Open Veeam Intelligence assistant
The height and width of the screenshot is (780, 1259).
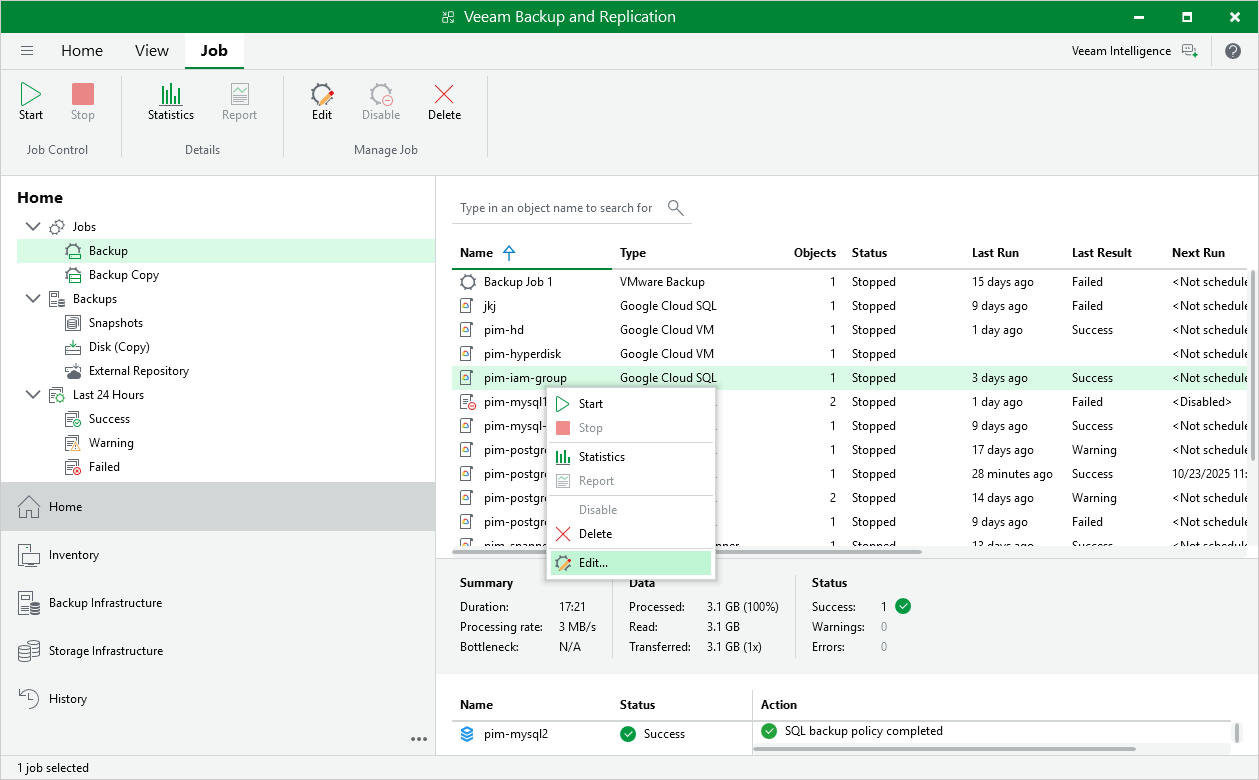point(1134,51)
